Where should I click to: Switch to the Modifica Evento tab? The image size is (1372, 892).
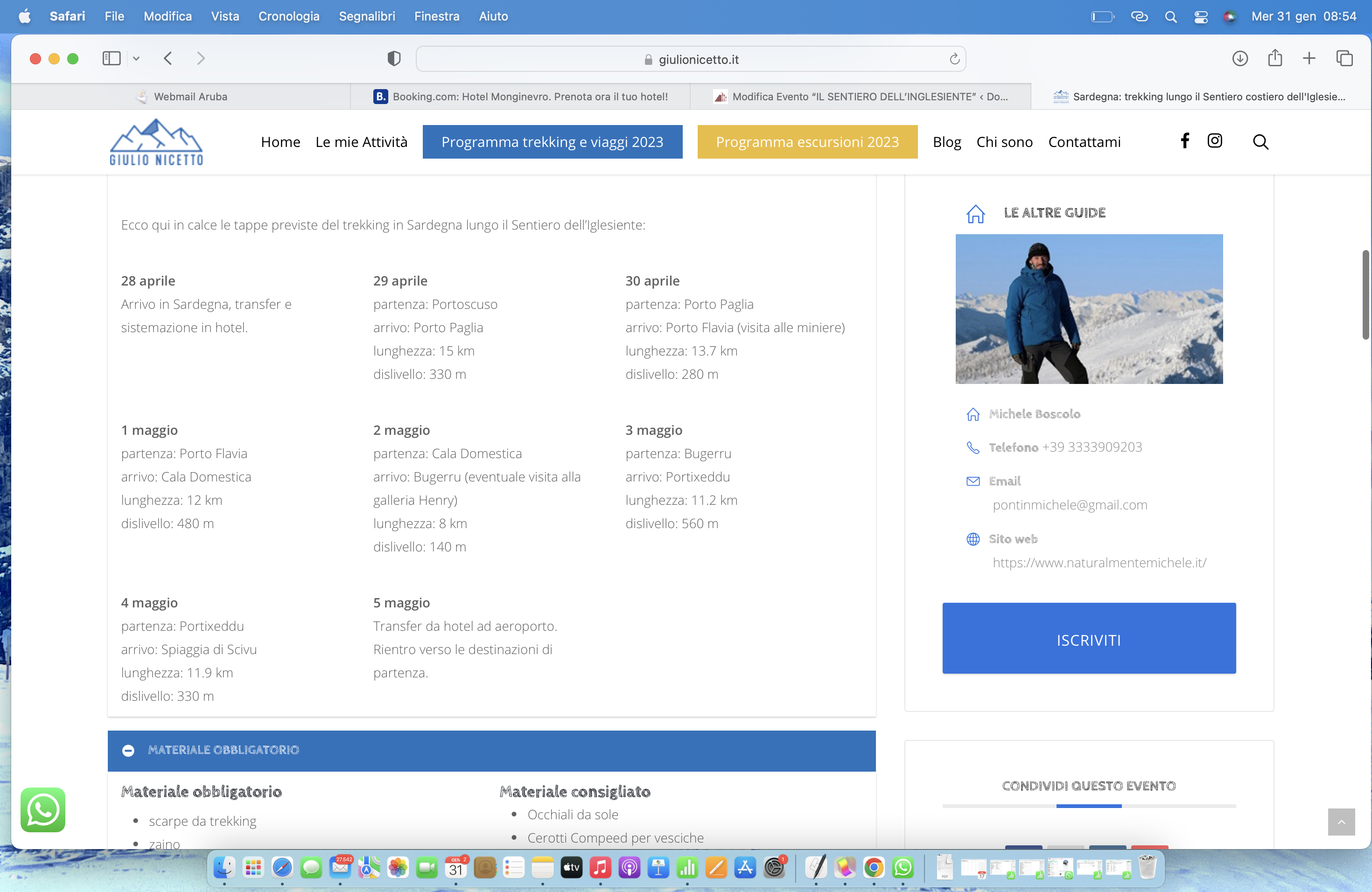[860, 96]
